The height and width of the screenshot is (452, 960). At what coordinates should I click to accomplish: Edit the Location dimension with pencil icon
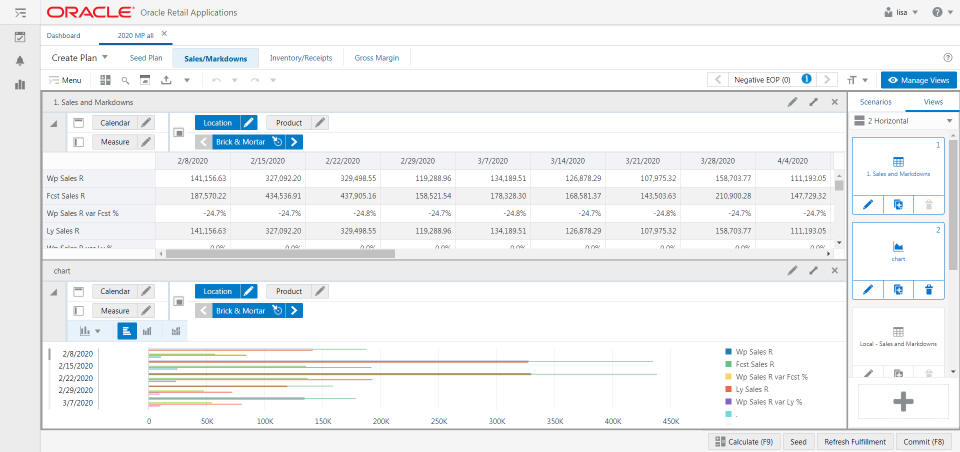(x=249, y=122)
